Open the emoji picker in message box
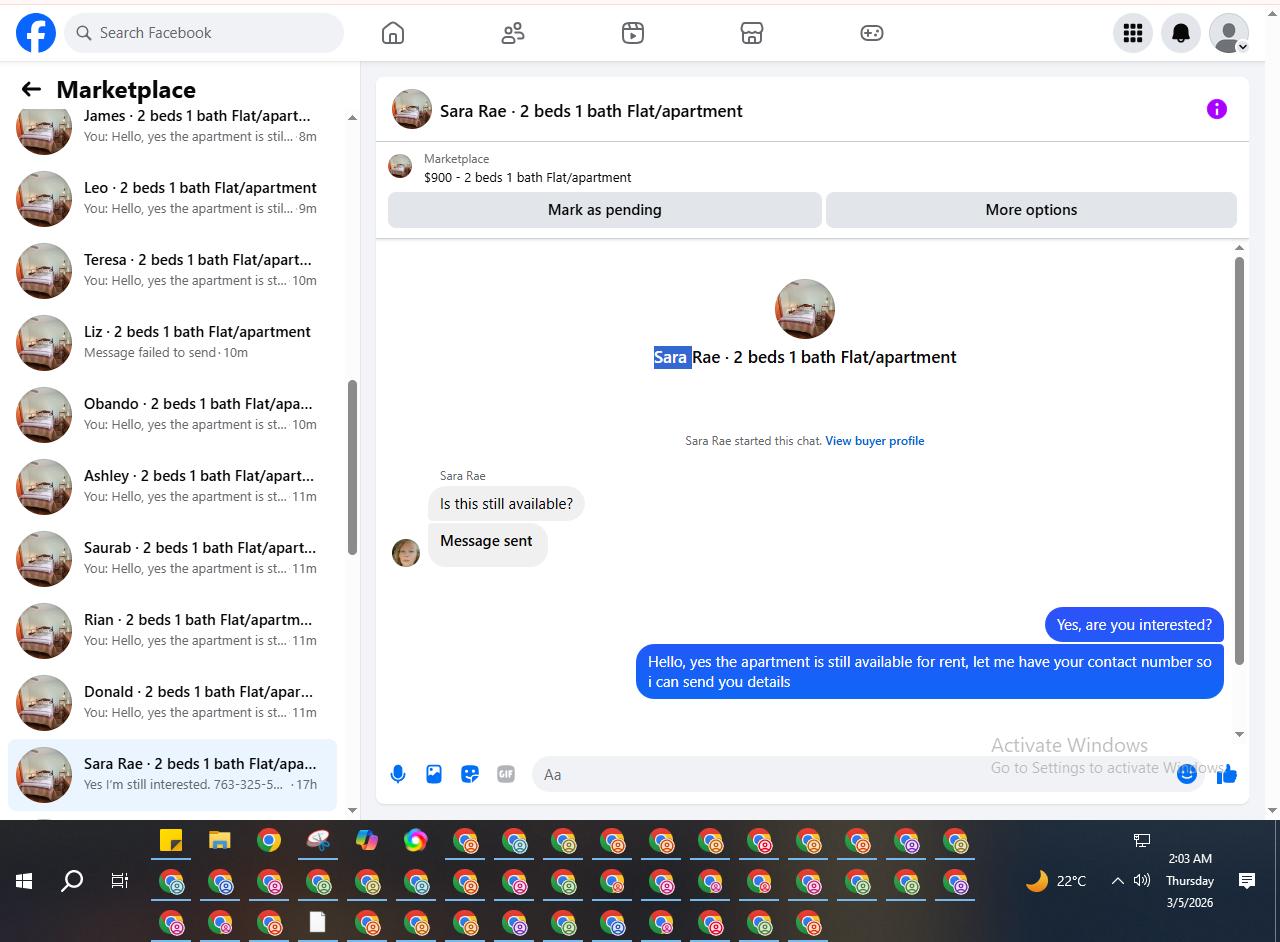 [1187, 774]
